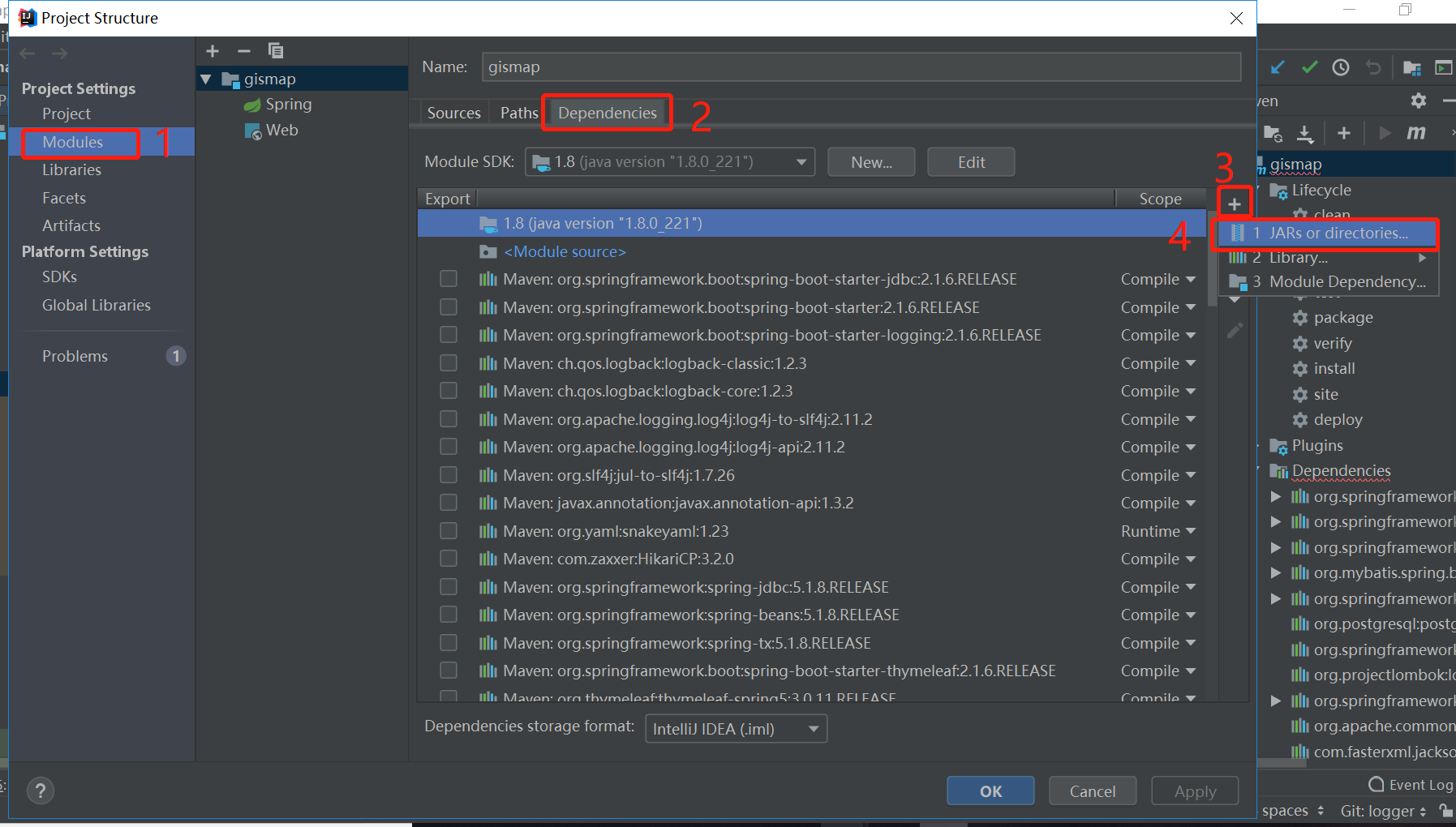The width and height of the screenshot is (1456, 827).
Task: Click Maven panel settings gear icon
Action: coord(1418,101)
